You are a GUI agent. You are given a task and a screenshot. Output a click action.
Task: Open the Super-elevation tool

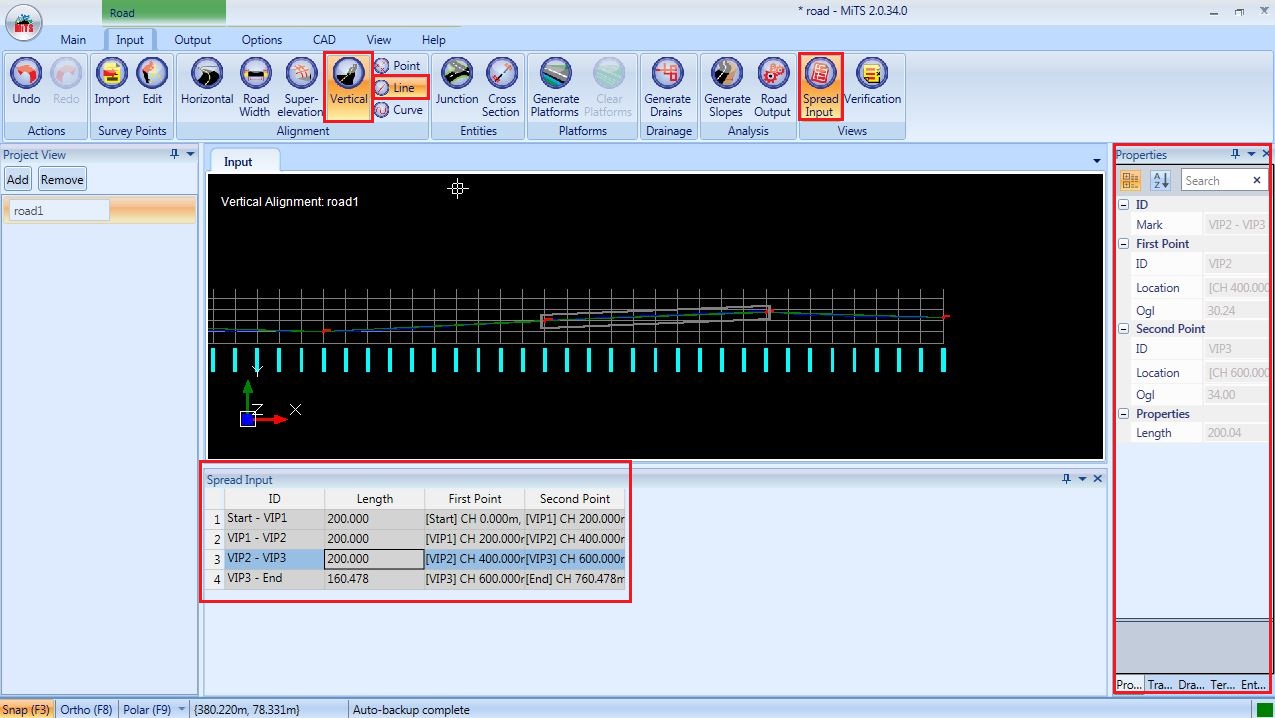[x=300, y=85]
